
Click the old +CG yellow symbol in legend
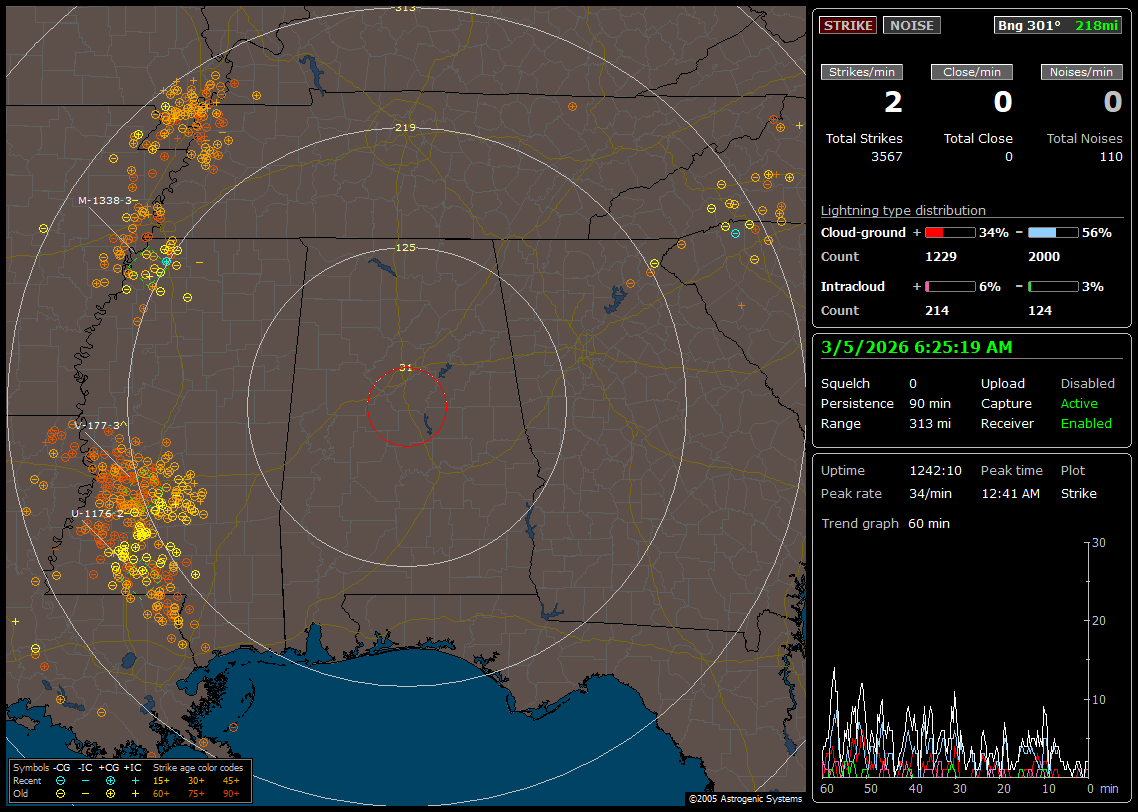click(x=110, y=793)
